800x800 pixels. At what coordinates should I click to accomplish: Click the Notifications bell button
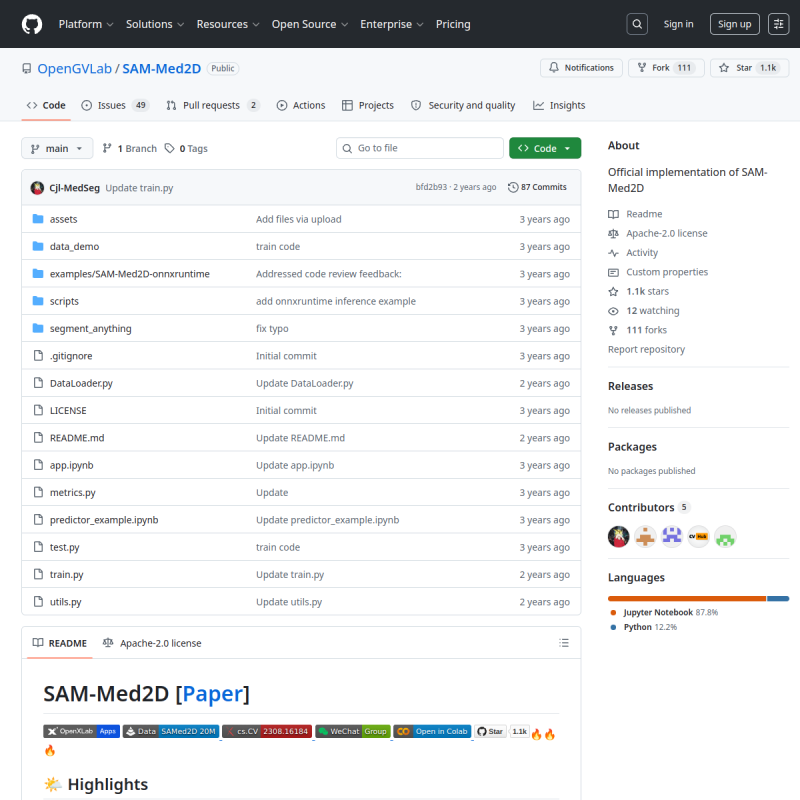coord(581,68)
